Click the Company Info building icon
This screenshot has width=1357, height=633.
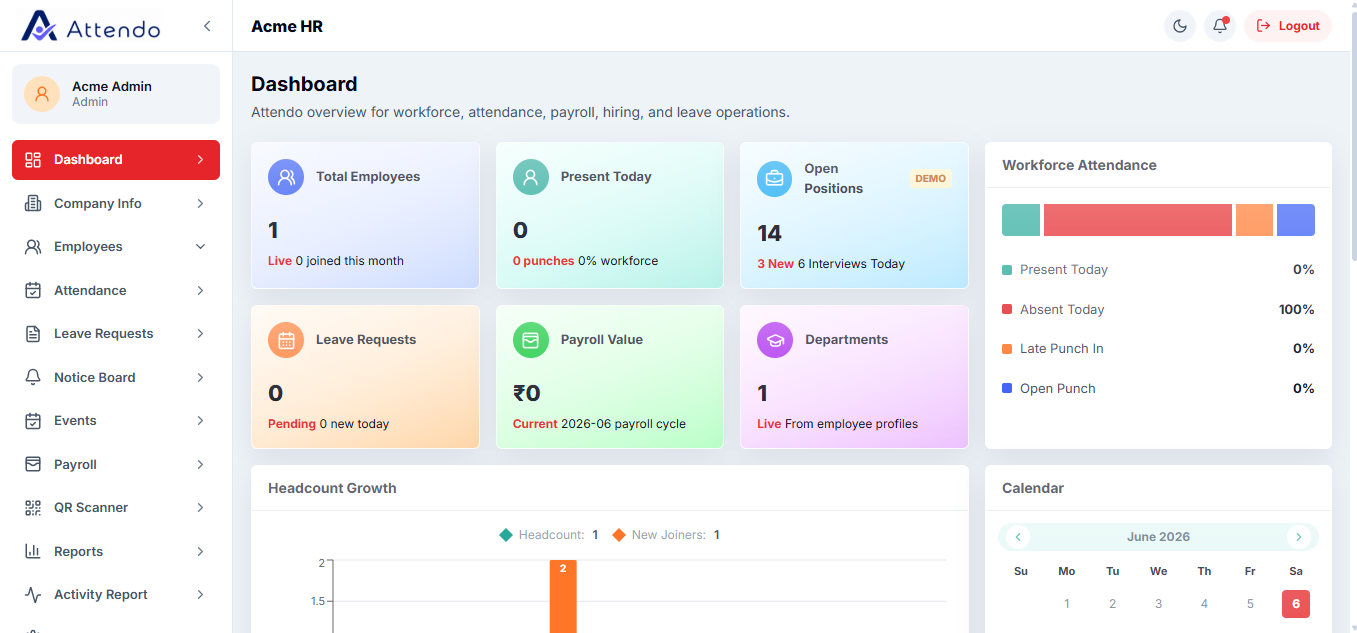pyautogui.click(x=33, y=203)
